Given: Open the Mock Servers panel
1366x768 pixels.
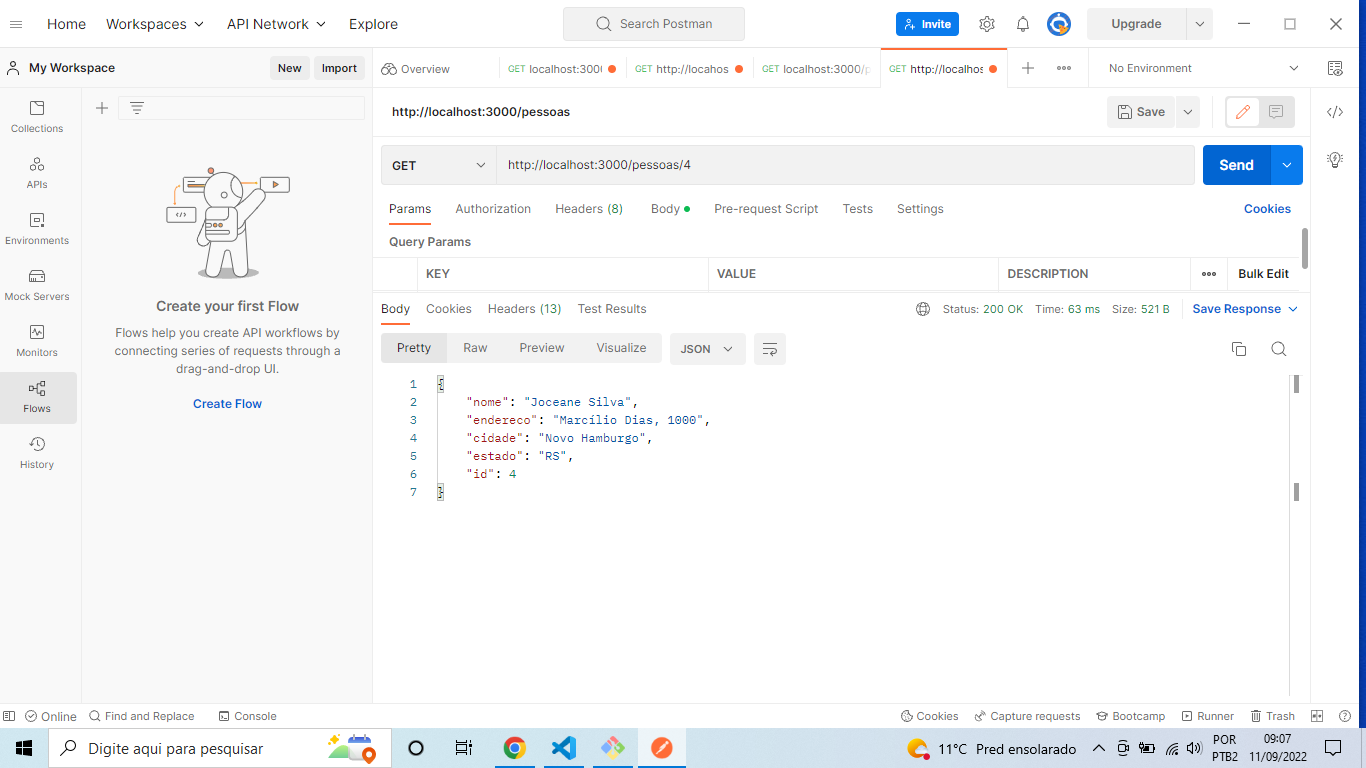Looking at the screenshot, I should 37,285.
